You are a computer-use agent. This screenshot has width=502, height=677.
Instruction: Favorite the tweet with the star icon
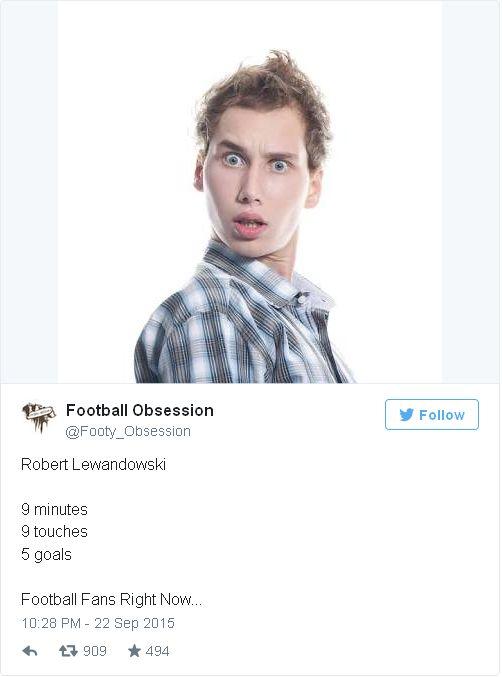point(134,651)
